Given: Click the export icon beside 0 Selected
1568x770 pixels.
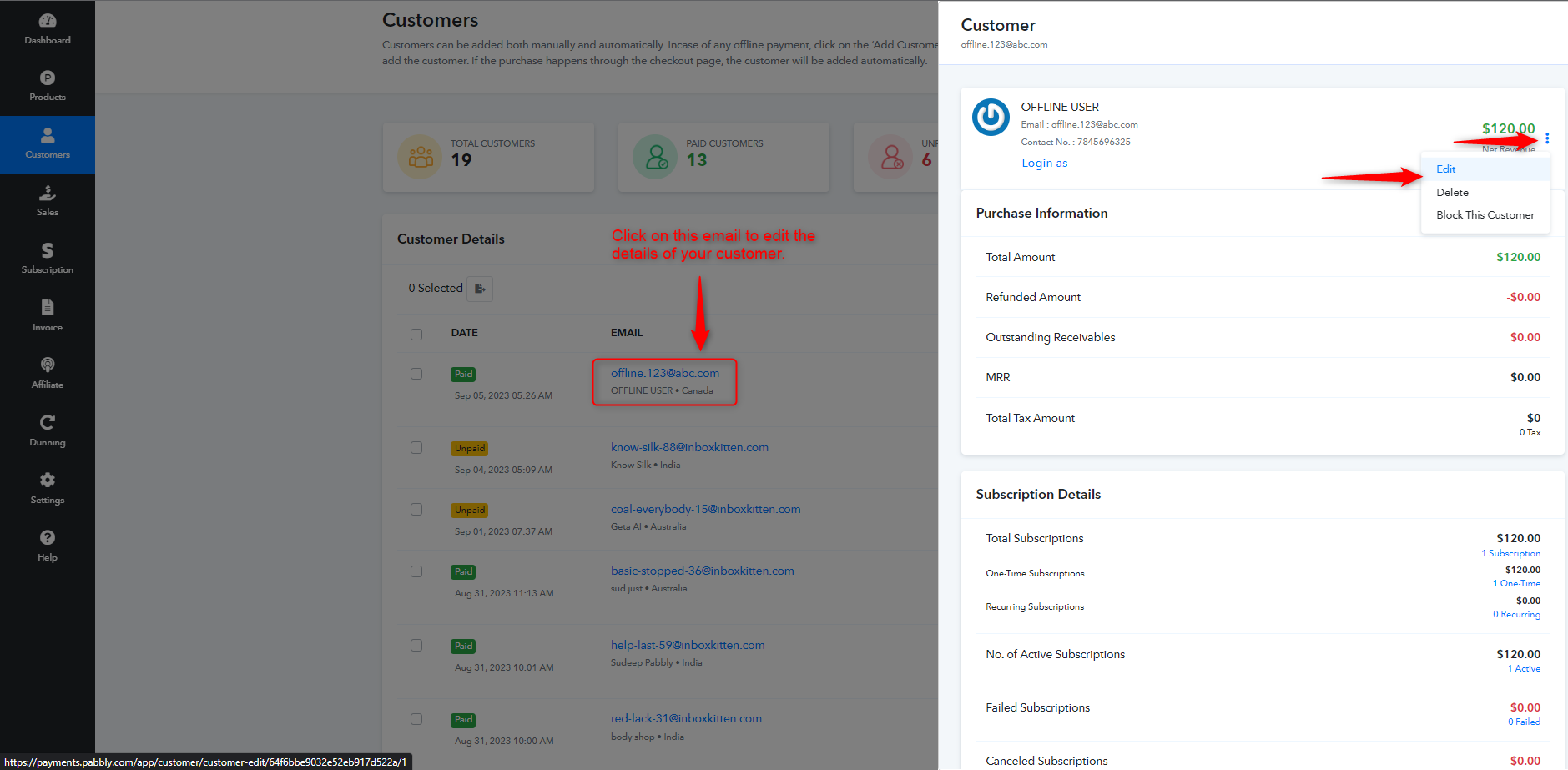Looking at the screenshot, I should (480, 289).
